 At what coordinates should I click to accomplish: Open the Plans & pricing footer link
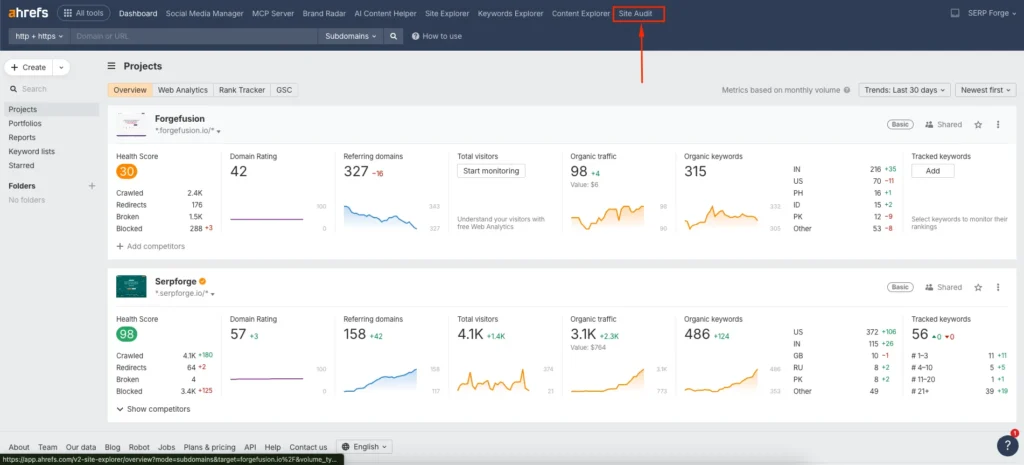(x=210, y=447)
